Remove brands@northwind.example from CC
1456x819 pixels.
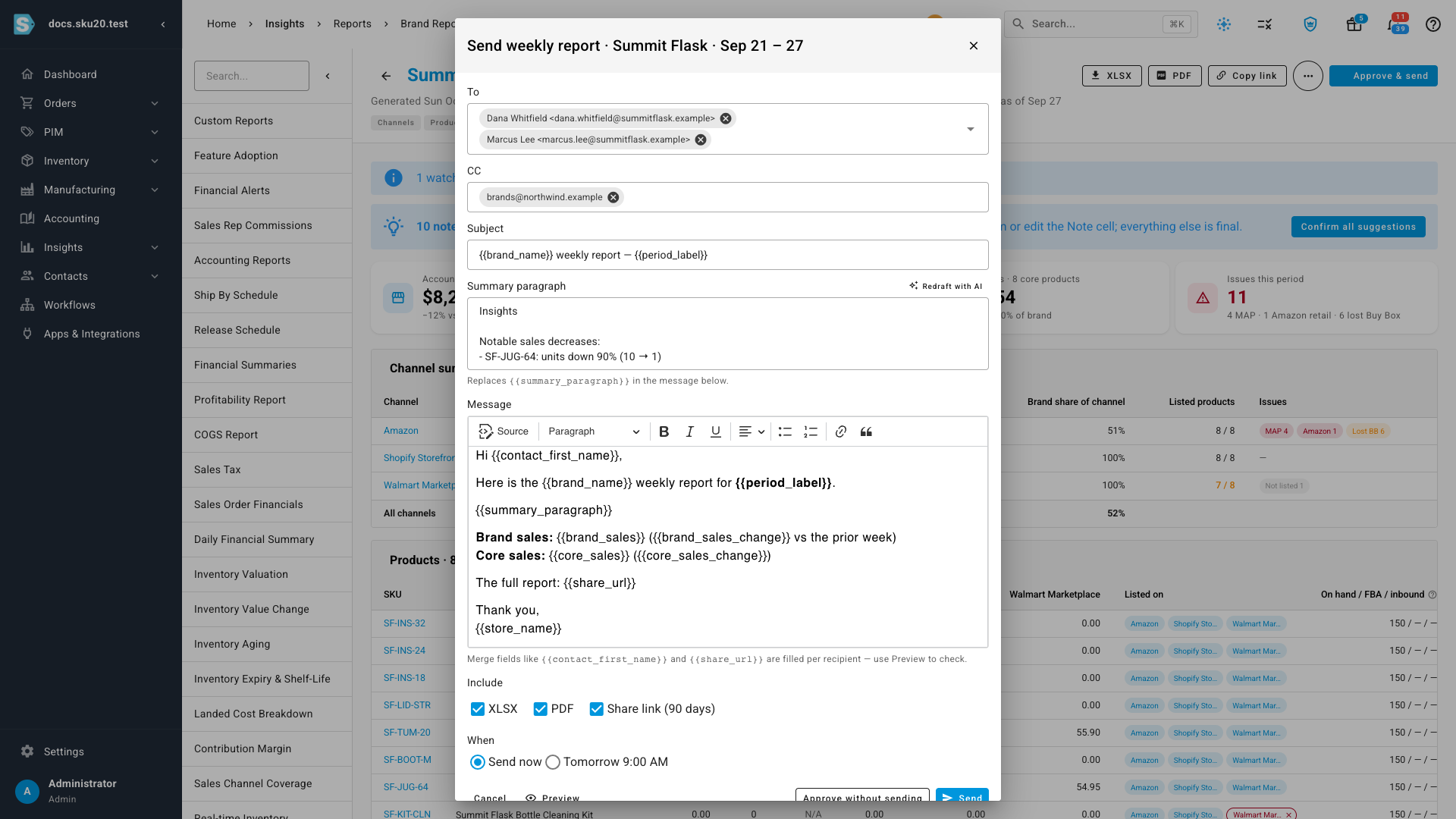[613, 197]
